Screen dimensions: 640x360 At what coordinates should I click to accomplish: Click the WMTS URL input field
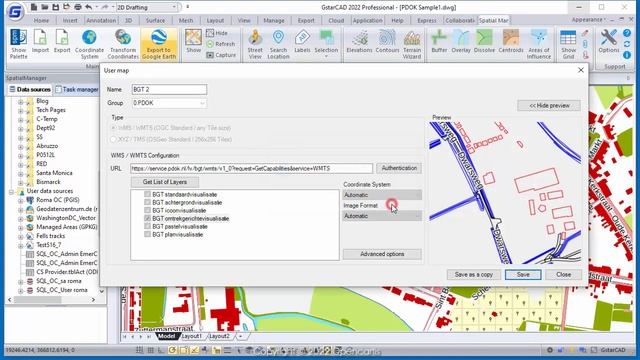(x=251, y=168)
